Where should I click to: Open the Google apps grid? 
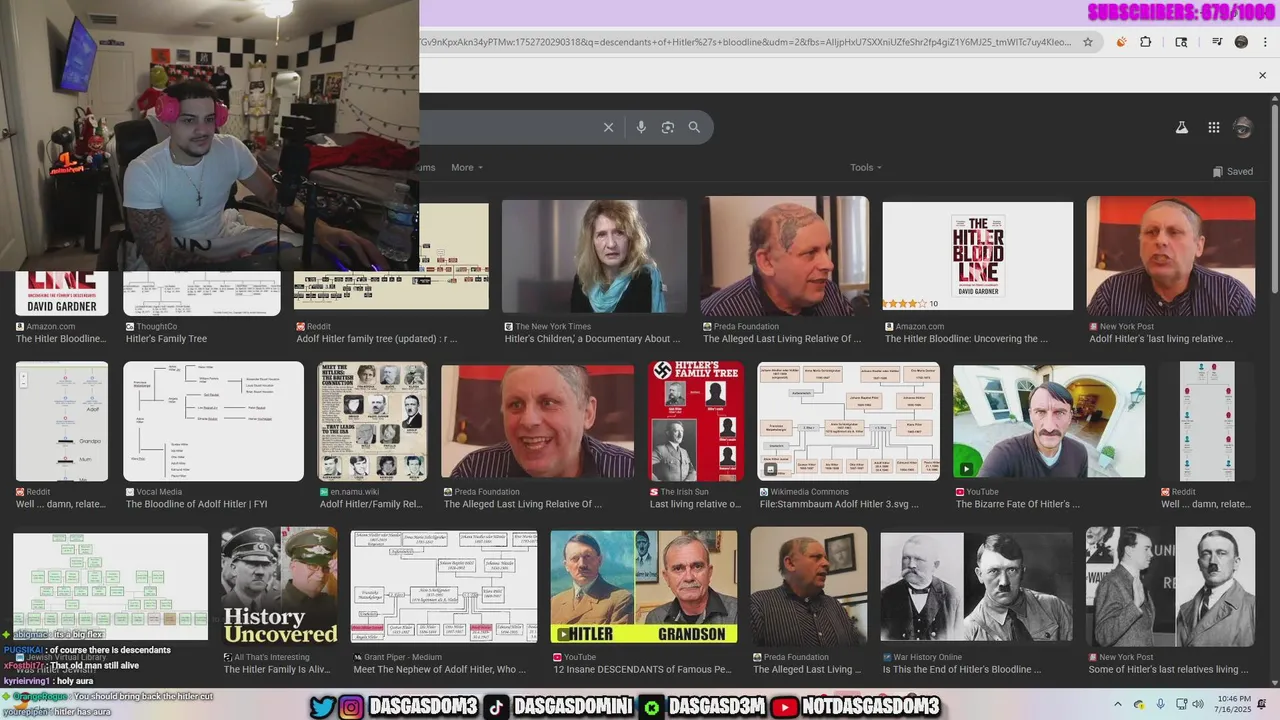1213,127
